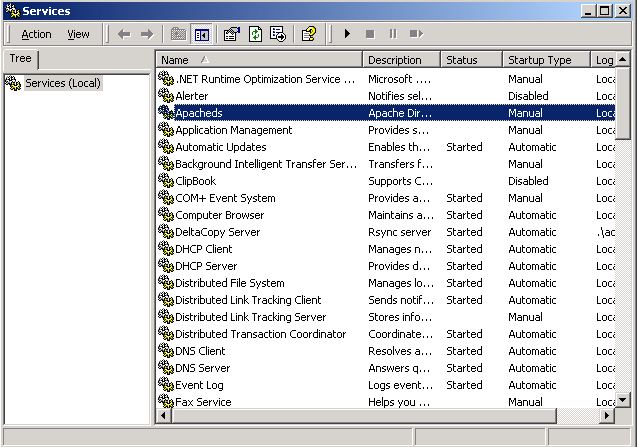Click the Help toolbar icon
Screen dimensions: 637x447
pyautogui.click(x=309, y=34)
